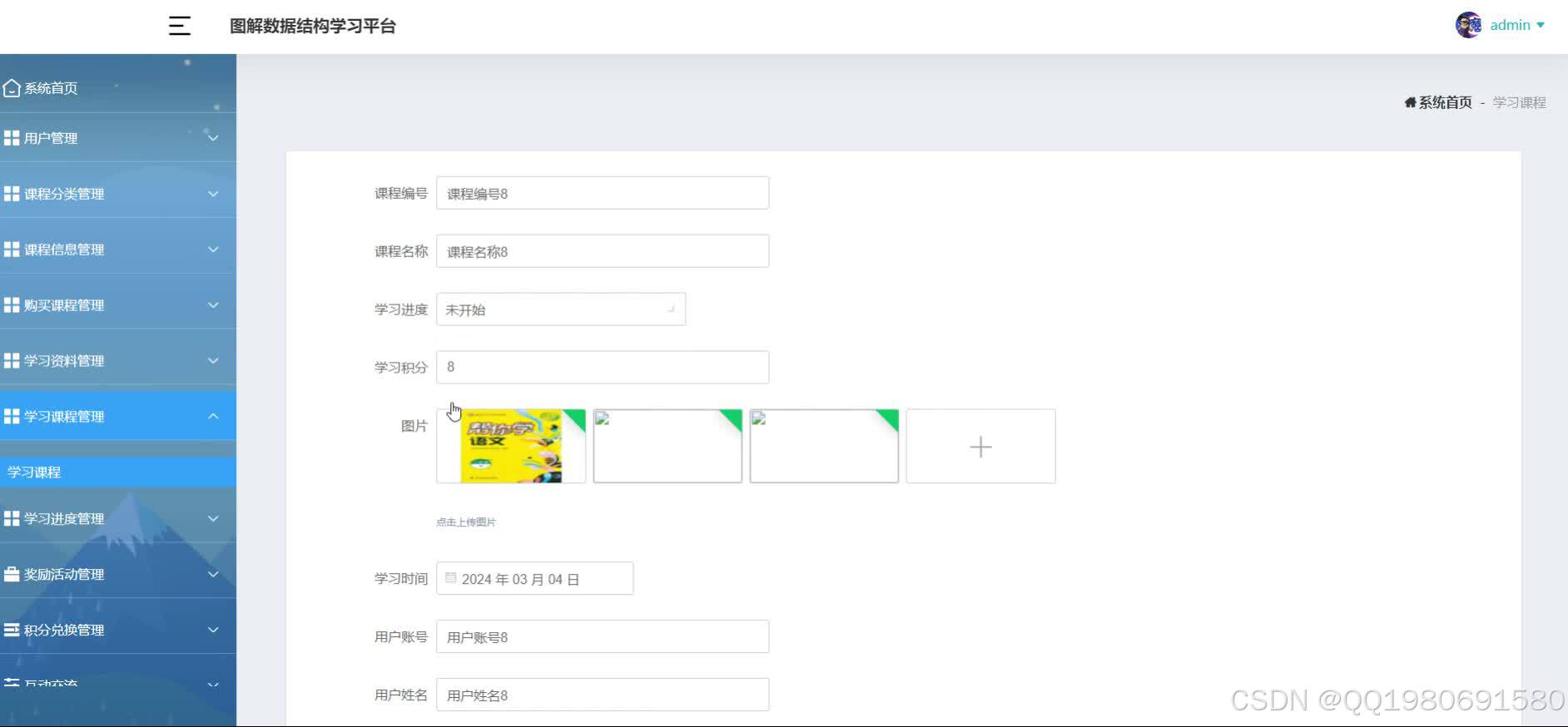Select the 奖励活动管理 award icon
1568x727 pixels.
(x=12, y=573)
